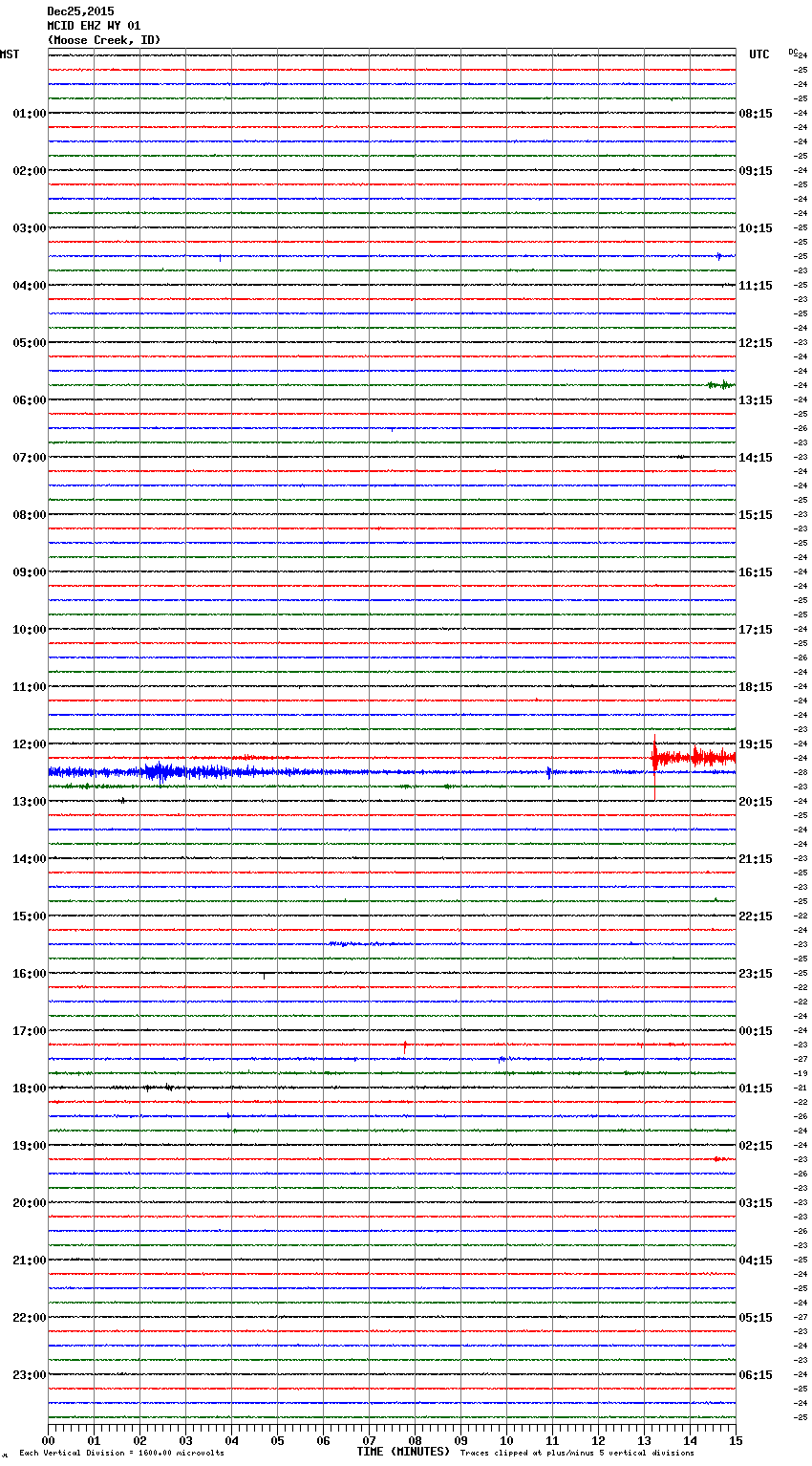Click the date label Dec25,2015
The width and height of the screenshot is (812, 1466).
pos(80,11)
